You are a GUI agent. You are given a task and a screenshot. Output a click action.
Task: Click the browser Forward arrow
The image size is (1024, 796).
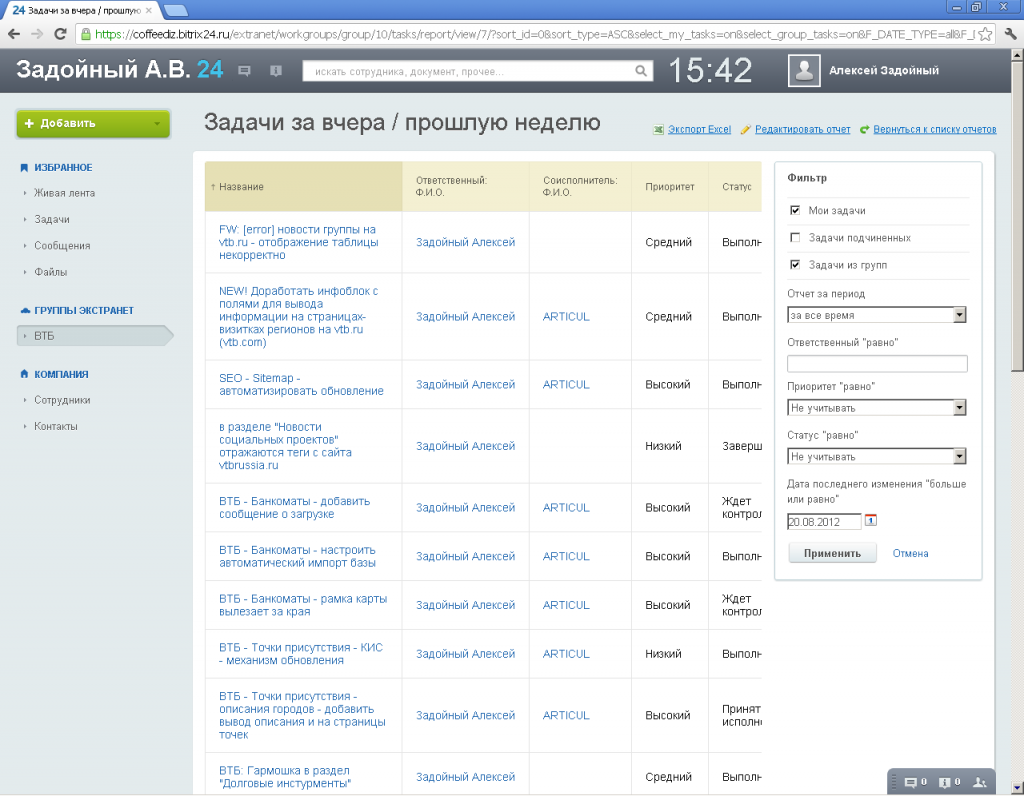pyautogui.click(x=37, y=34)
